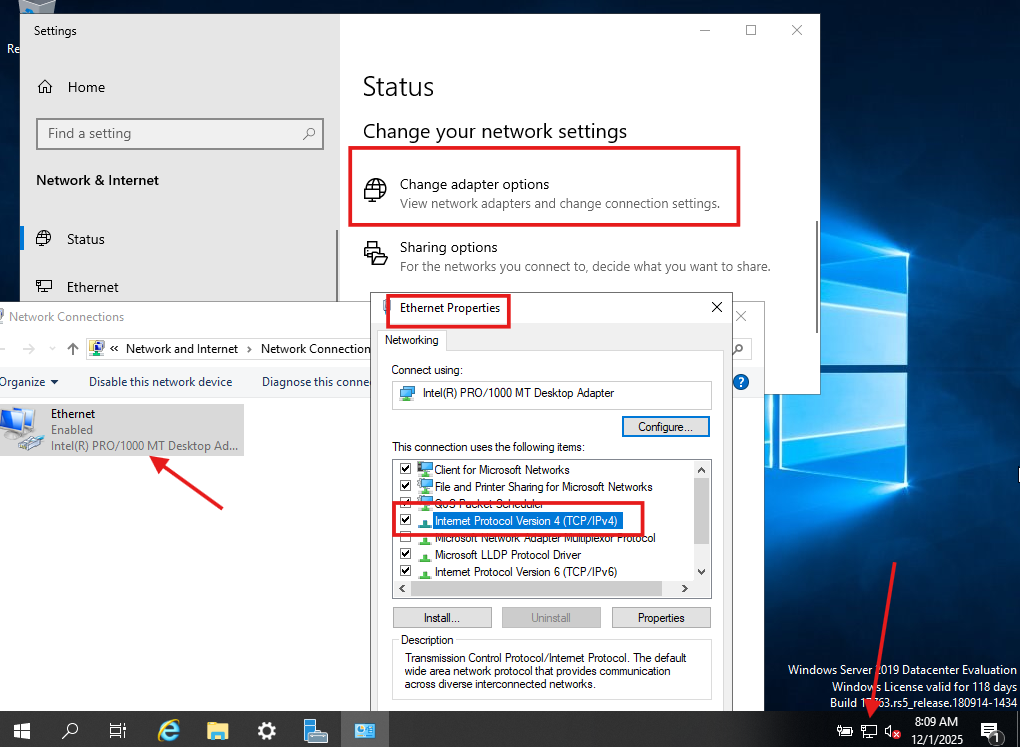This screenshot has height=747, width=1020.
Task: Open File Explorer from the taskbar
Action: (x=218, y=730)
